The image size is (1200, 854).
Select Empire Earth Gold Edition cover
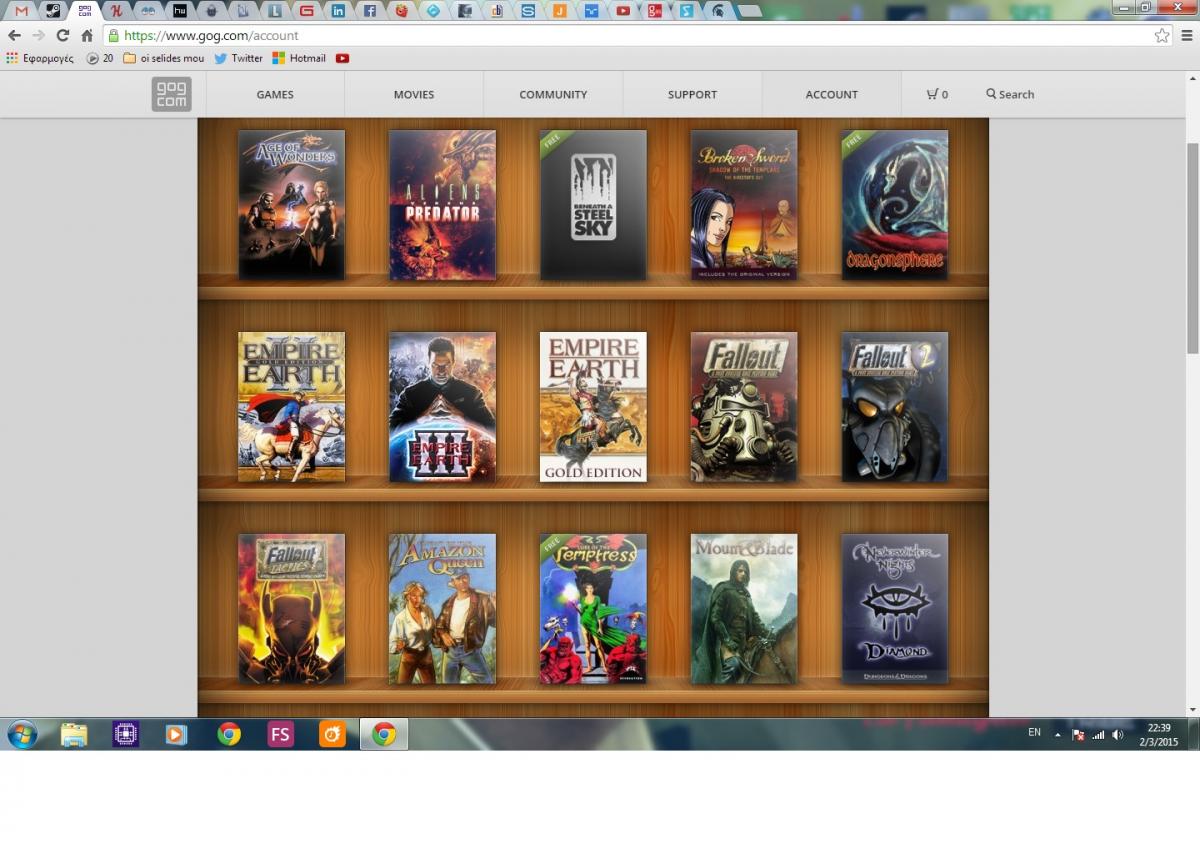pos(593,407)
